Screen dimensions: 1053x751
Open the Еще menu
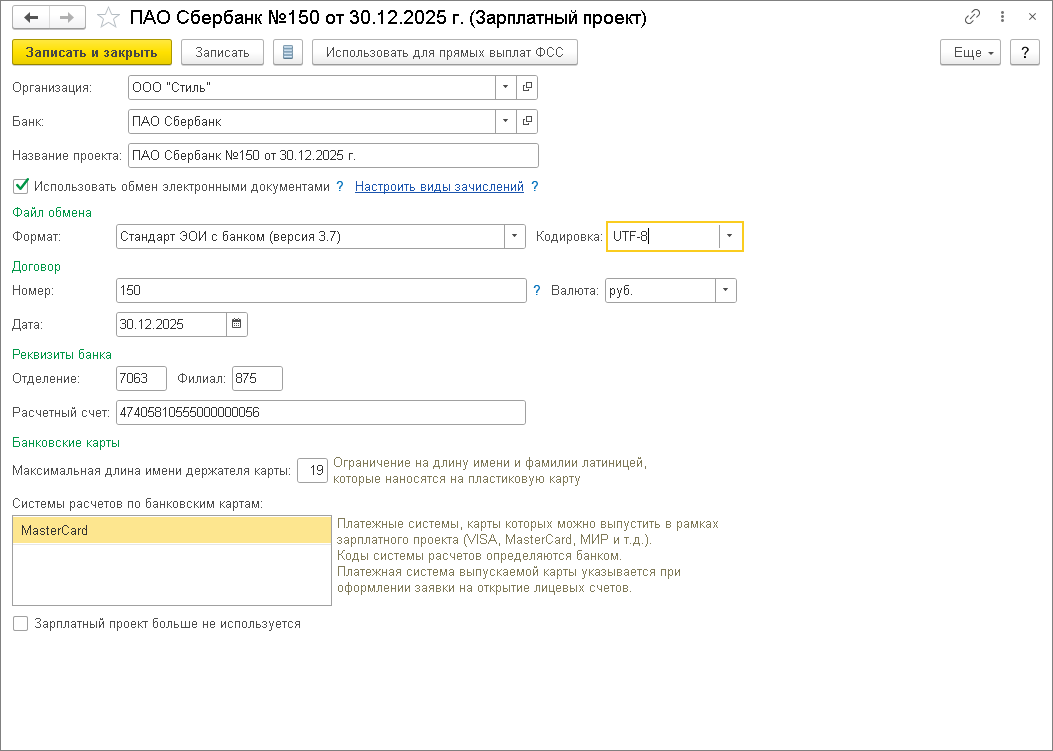pos(970,53)
